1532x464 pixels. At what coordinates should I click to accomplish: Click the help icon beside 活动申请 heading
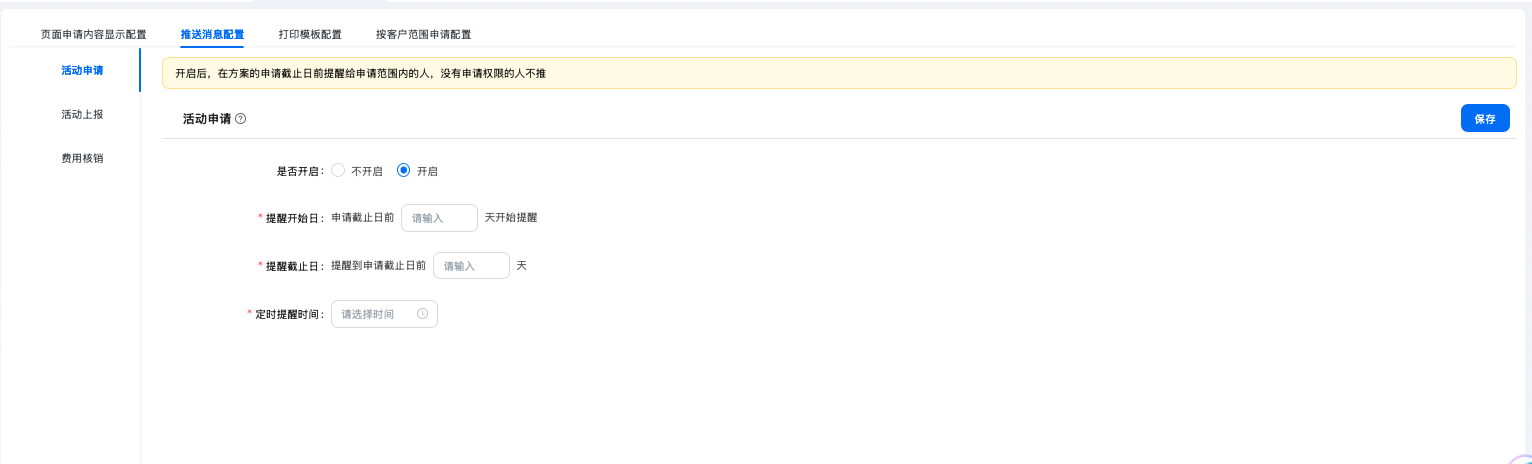coord(241,119)
